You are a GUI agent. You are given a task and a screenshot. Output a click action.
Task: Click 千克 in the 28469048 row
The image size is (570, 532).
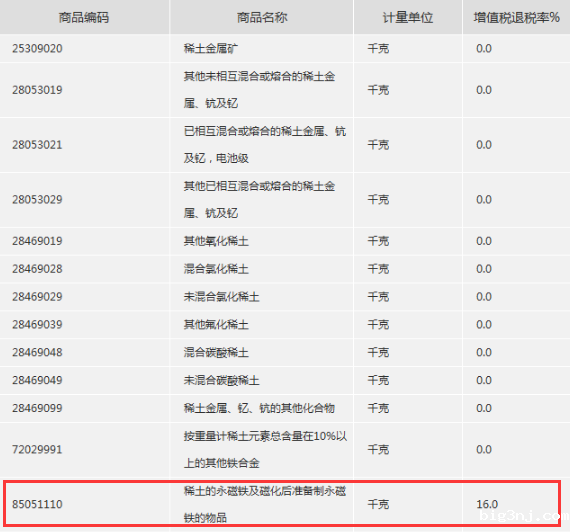[378, 352]
